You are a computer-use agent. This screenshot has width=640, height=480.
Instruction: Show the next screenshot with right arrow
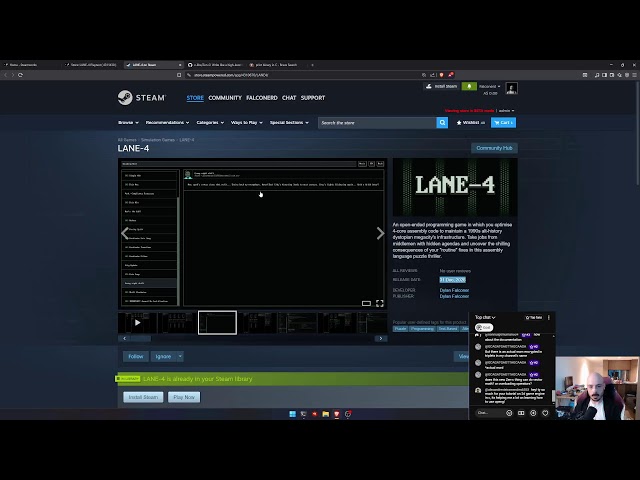380,233
